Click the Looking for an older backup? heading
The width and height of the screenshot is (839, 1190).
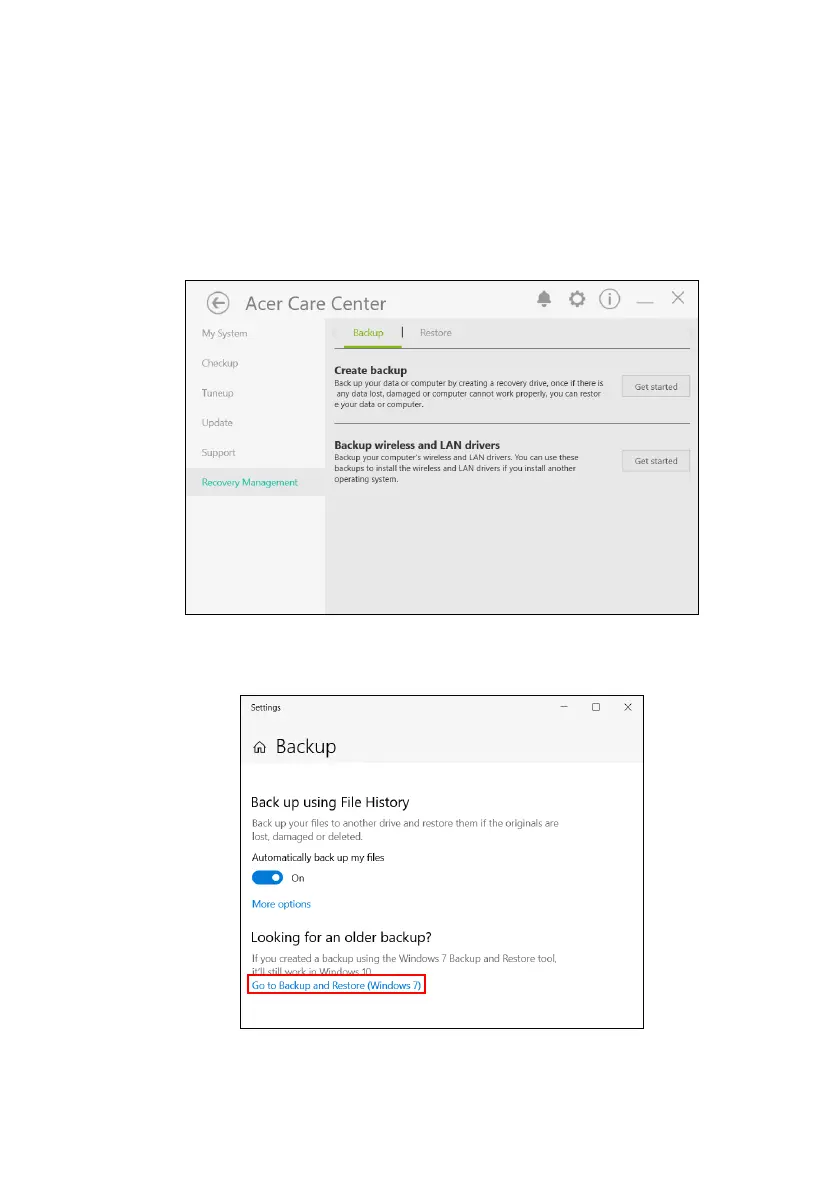341,938
